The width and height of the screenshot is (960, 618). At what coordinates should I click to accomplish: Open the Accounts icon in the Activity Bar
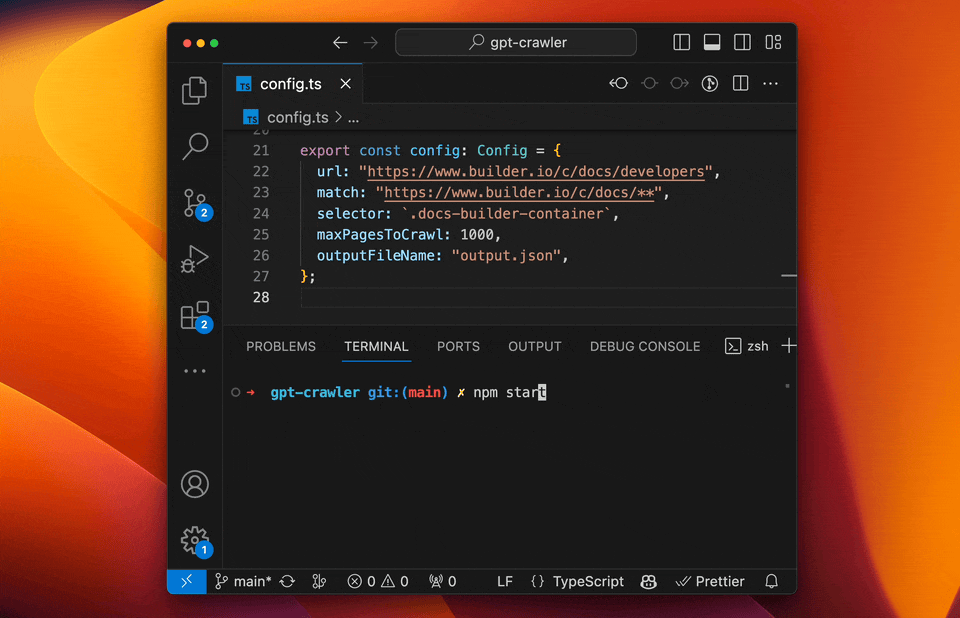tap(195, 484)
